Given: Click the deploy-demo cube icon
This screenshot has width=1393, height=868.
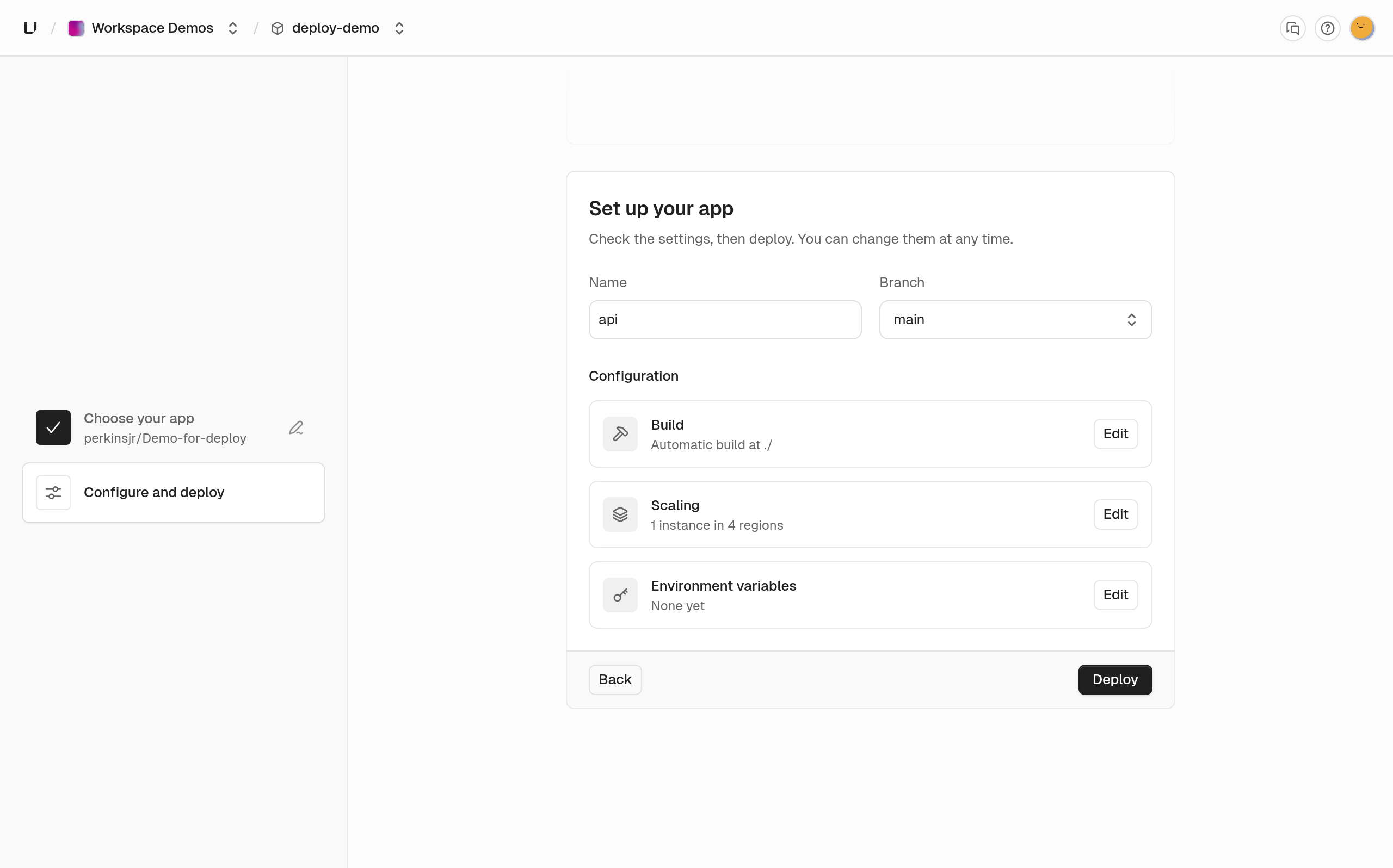Looking at the screenshot, I should 278,28.
